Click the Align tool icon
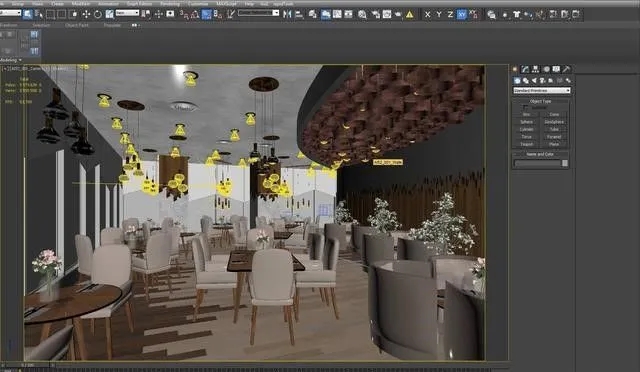The height and width of the screenshot is (372, 640). [299, 14]
